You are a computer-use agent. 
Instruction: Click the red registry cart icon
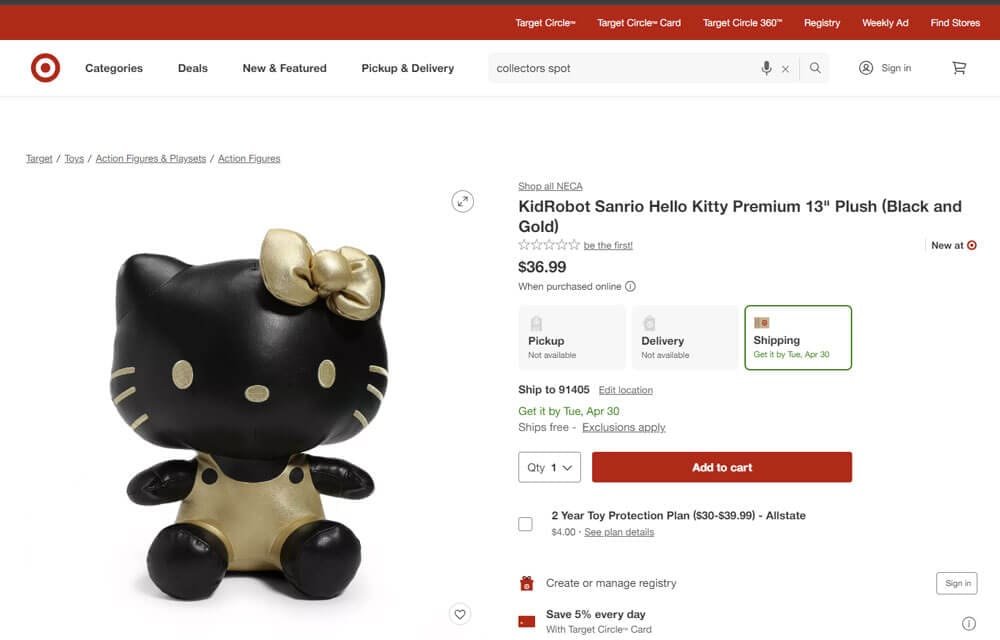tap(526, 582)
